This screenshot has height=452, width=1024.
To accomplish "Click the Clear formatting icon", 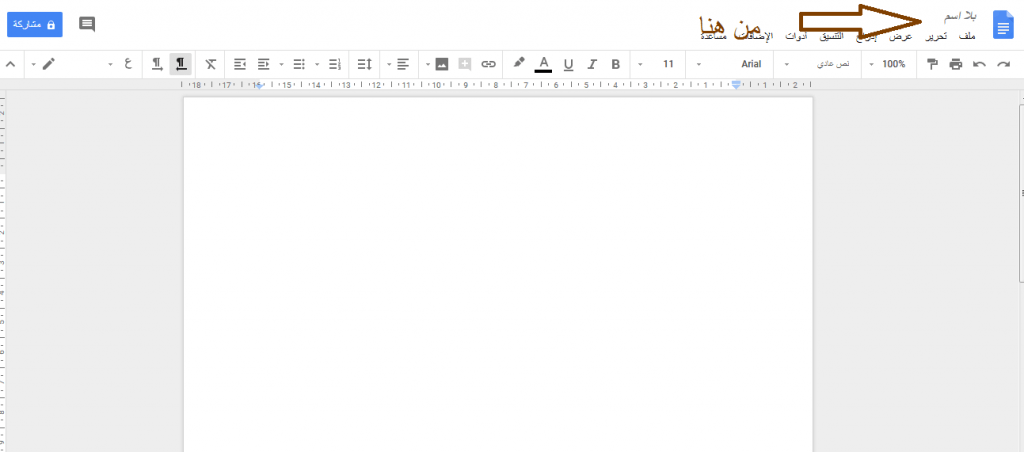I will (x=210, y=64).
